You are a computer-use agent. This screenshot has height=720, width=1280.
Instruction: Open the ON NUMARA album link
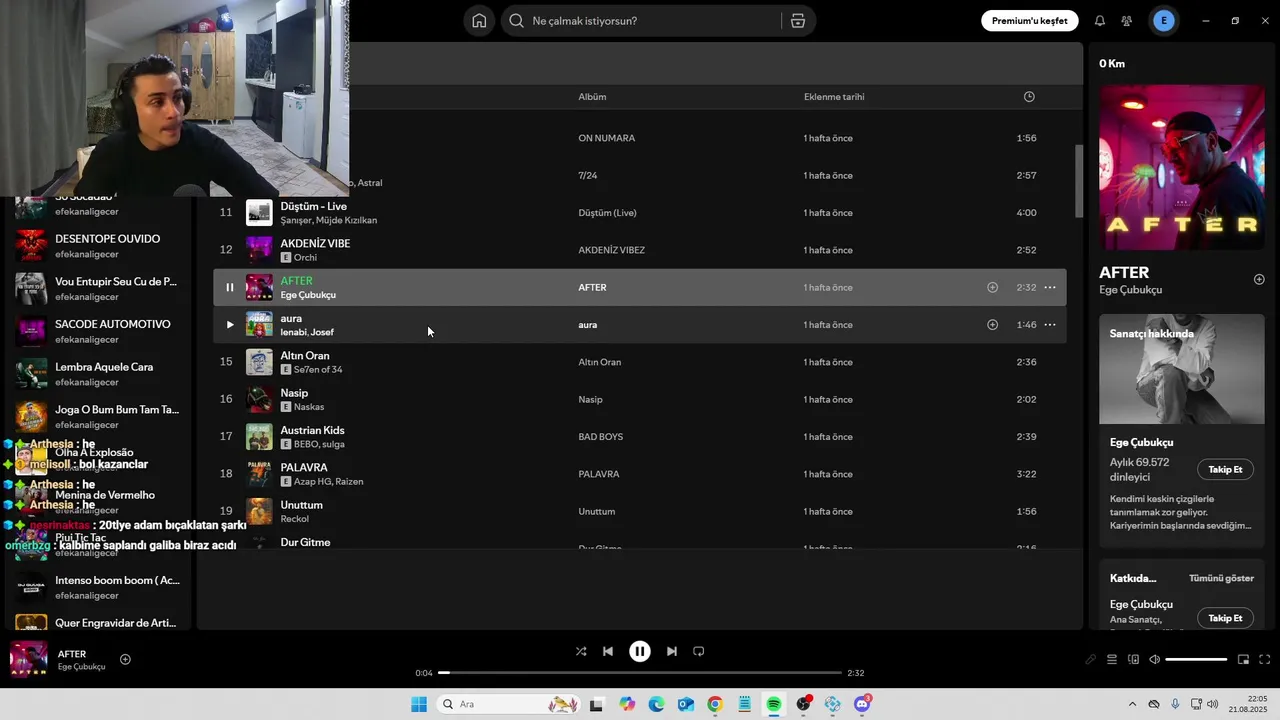(x=606, y=138)
